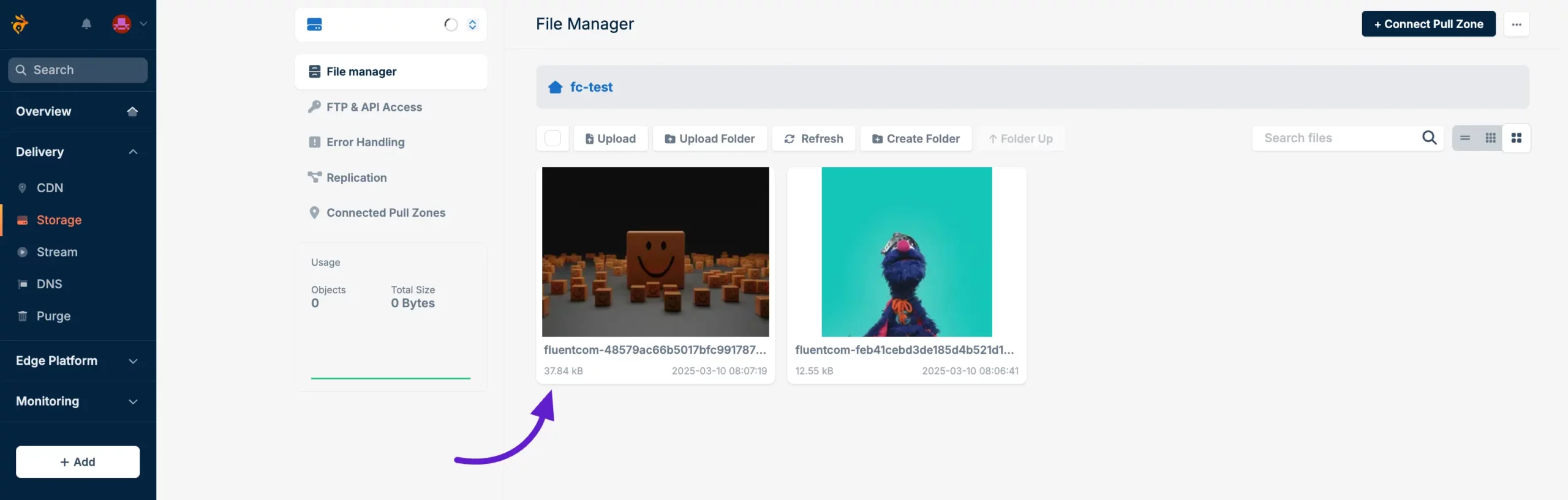Open the storage zone selector arrows

[x=472, y=24]
